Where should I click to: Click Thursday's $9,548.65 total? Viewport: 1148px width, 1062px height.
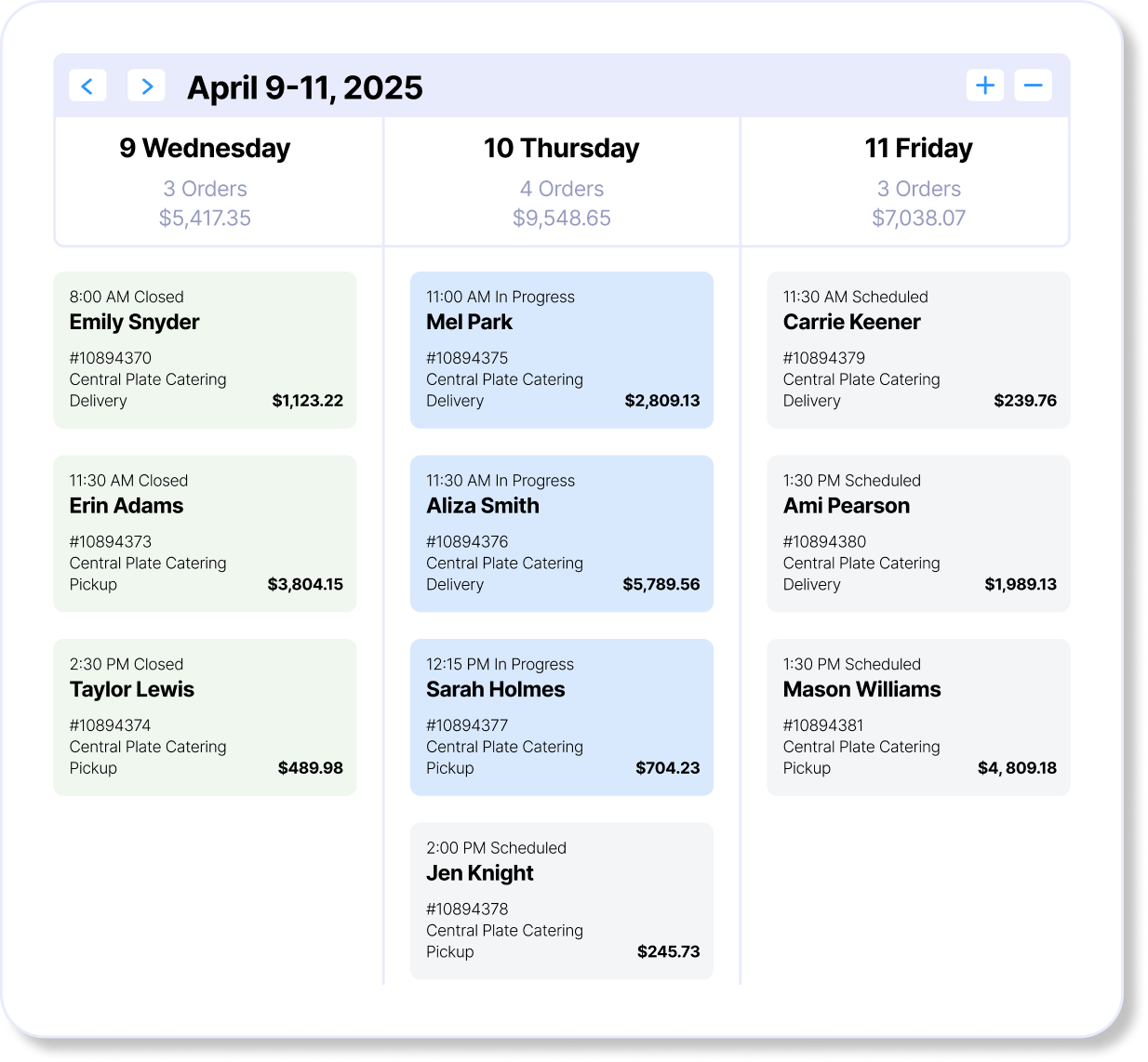(x=561, y=218)
